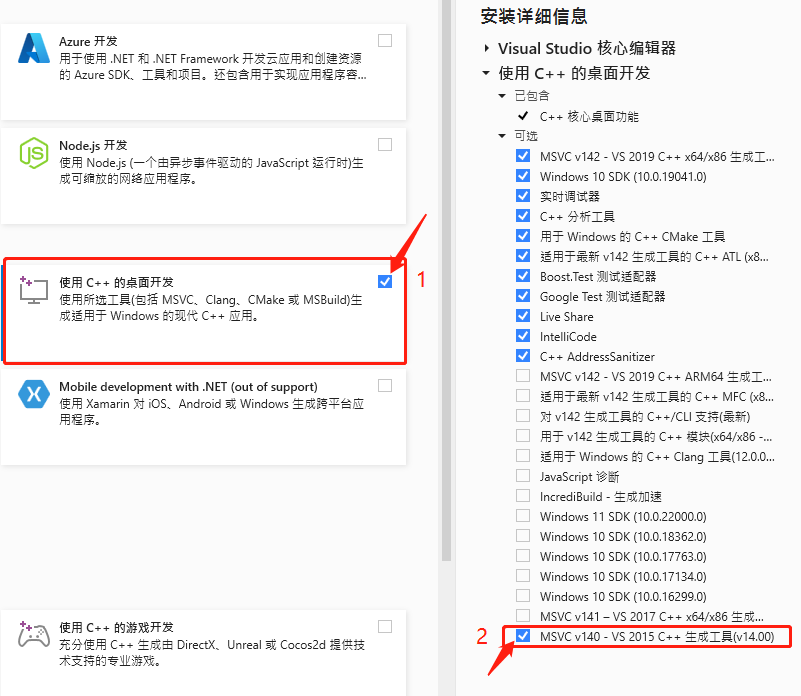Uncheck Boost.Test 测试适配器 option
This screenshot has width=801, height=696.
point(523,276)
